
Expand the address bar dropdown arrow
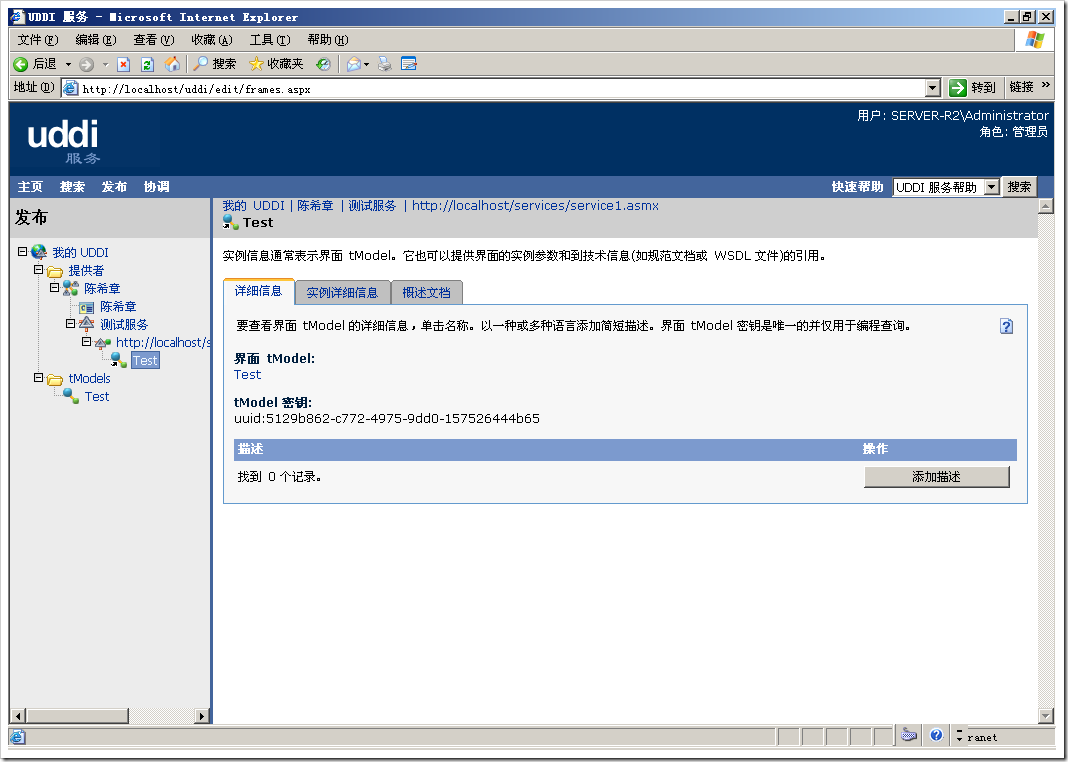[933, 88]
